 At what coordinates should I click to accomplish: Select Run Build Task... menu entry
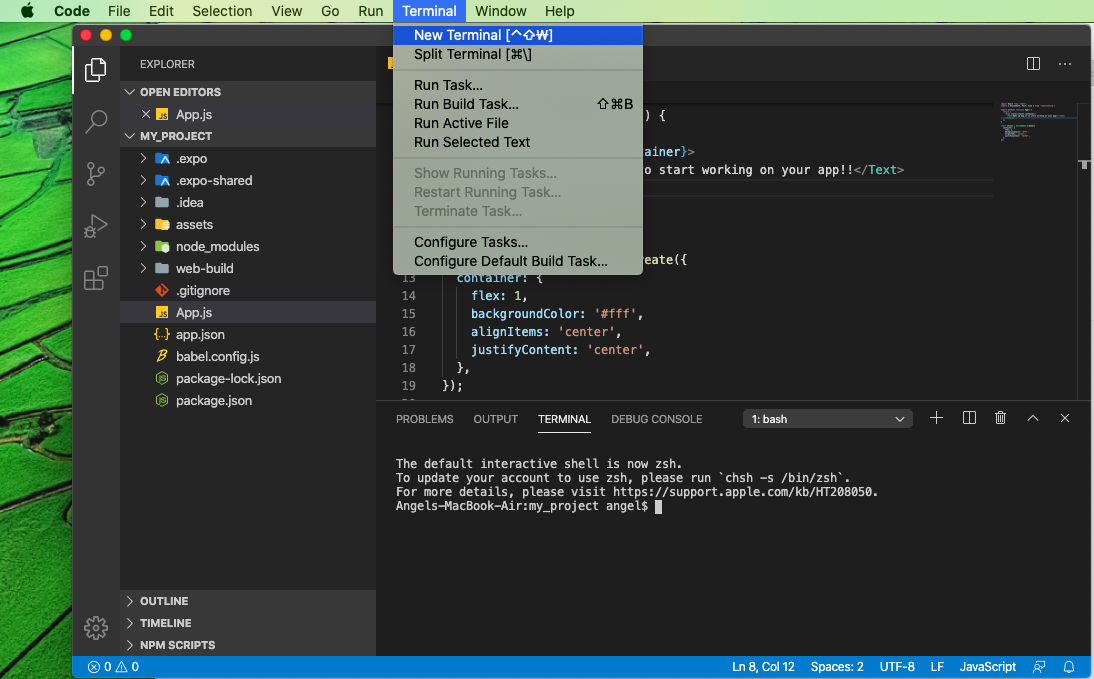[x=518, y=104]
